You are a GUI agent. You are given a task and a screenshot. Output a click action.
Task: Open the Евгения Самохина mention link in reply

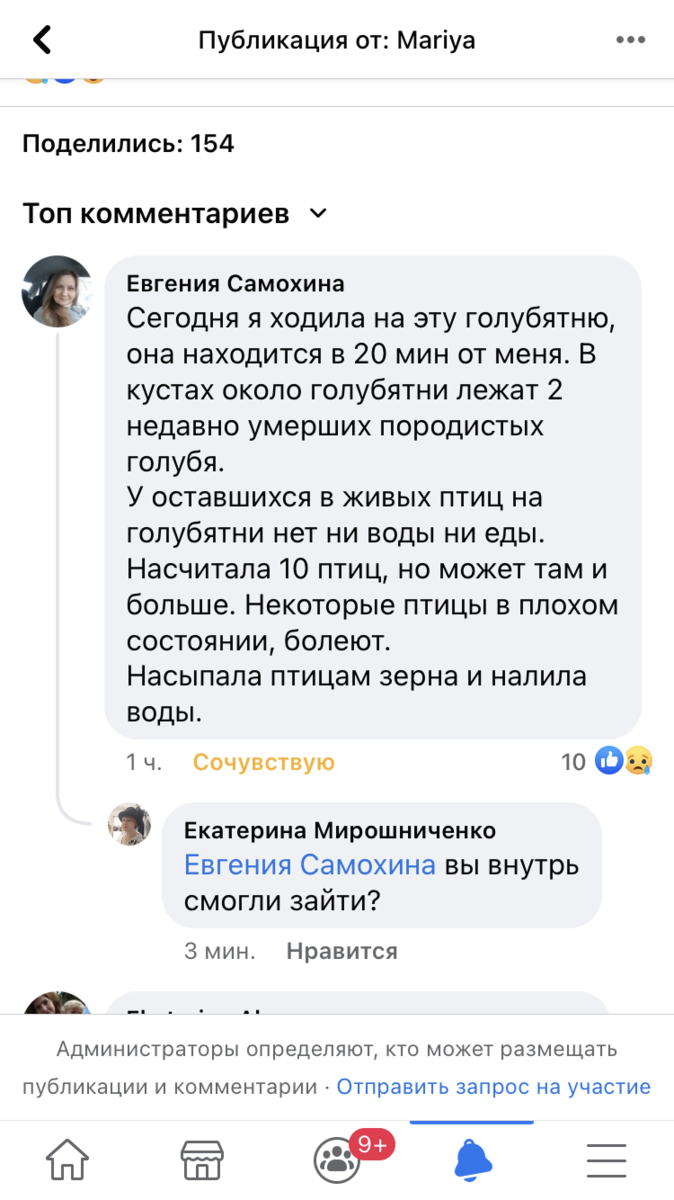310,865
